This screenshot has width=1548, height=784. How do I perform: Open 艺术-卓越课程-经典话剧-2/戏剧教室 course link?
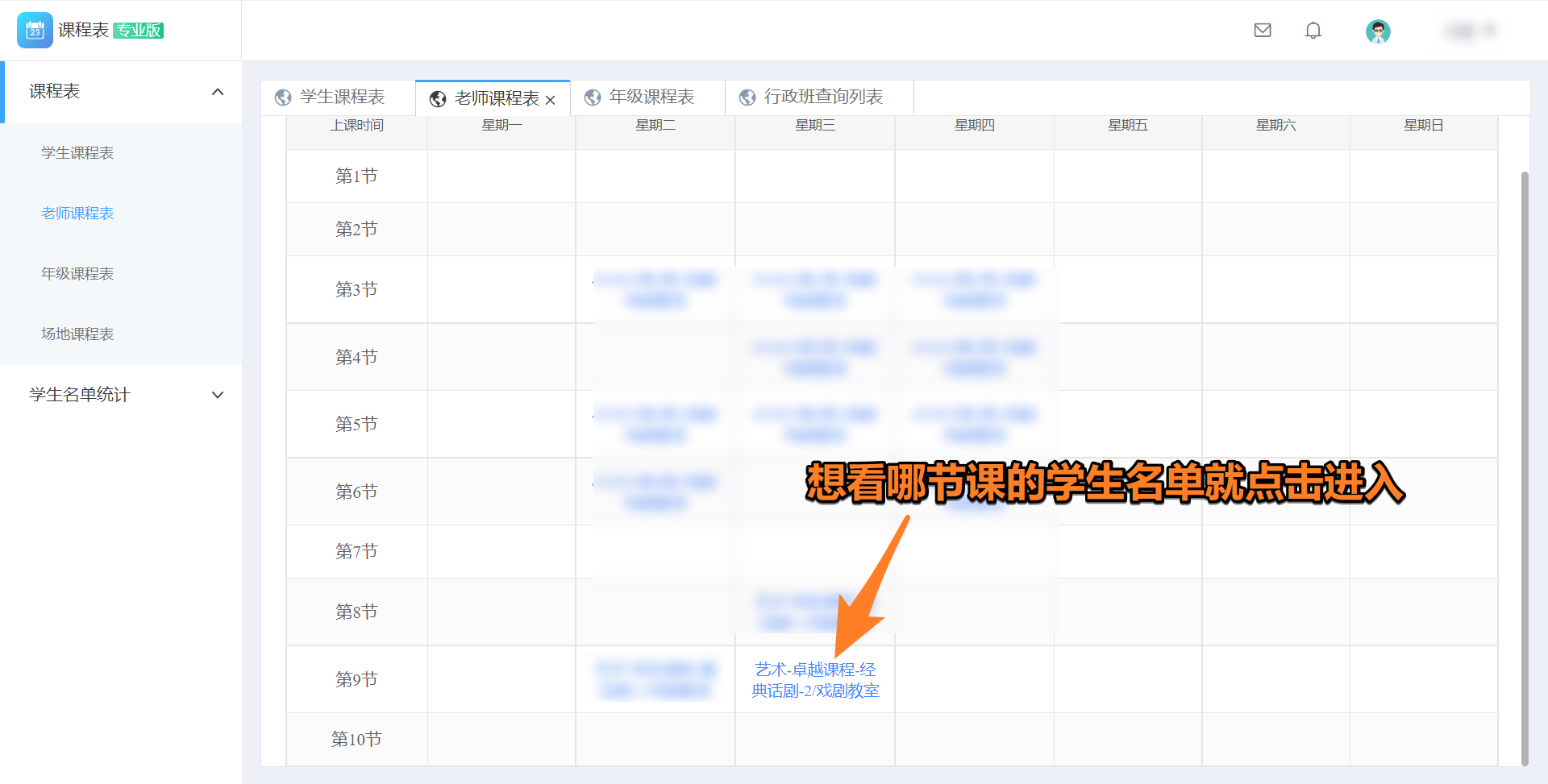(815, 680)
